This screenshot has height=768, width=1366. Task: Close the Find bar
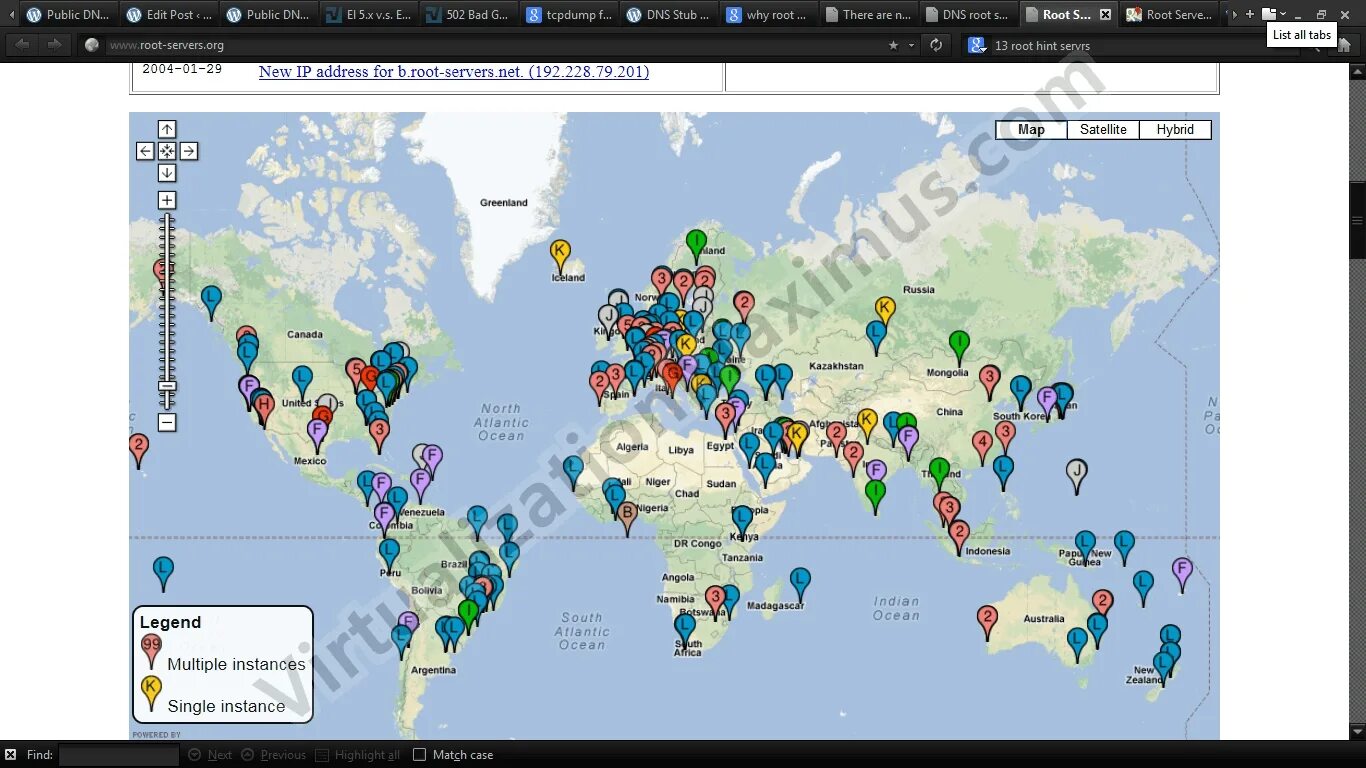point(11,755)
